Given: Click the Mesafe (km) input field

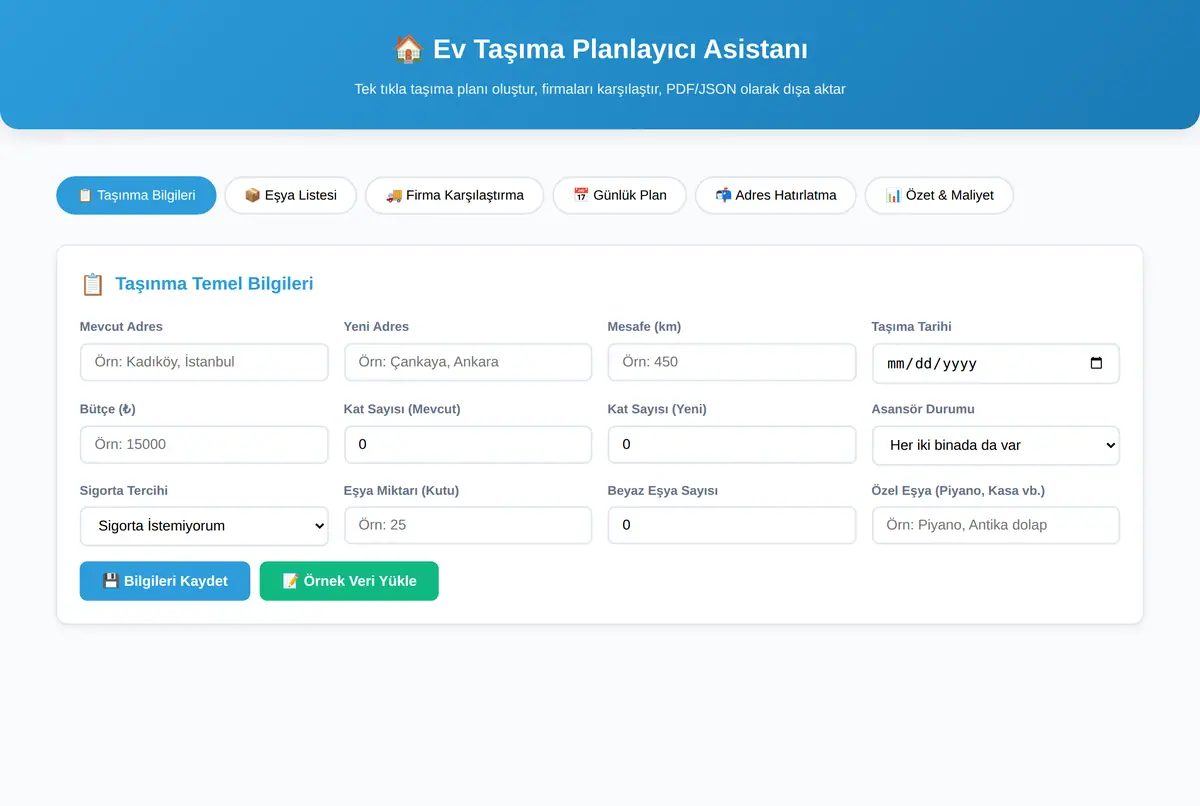Looking at the screenshot, I should pos(732,362).
